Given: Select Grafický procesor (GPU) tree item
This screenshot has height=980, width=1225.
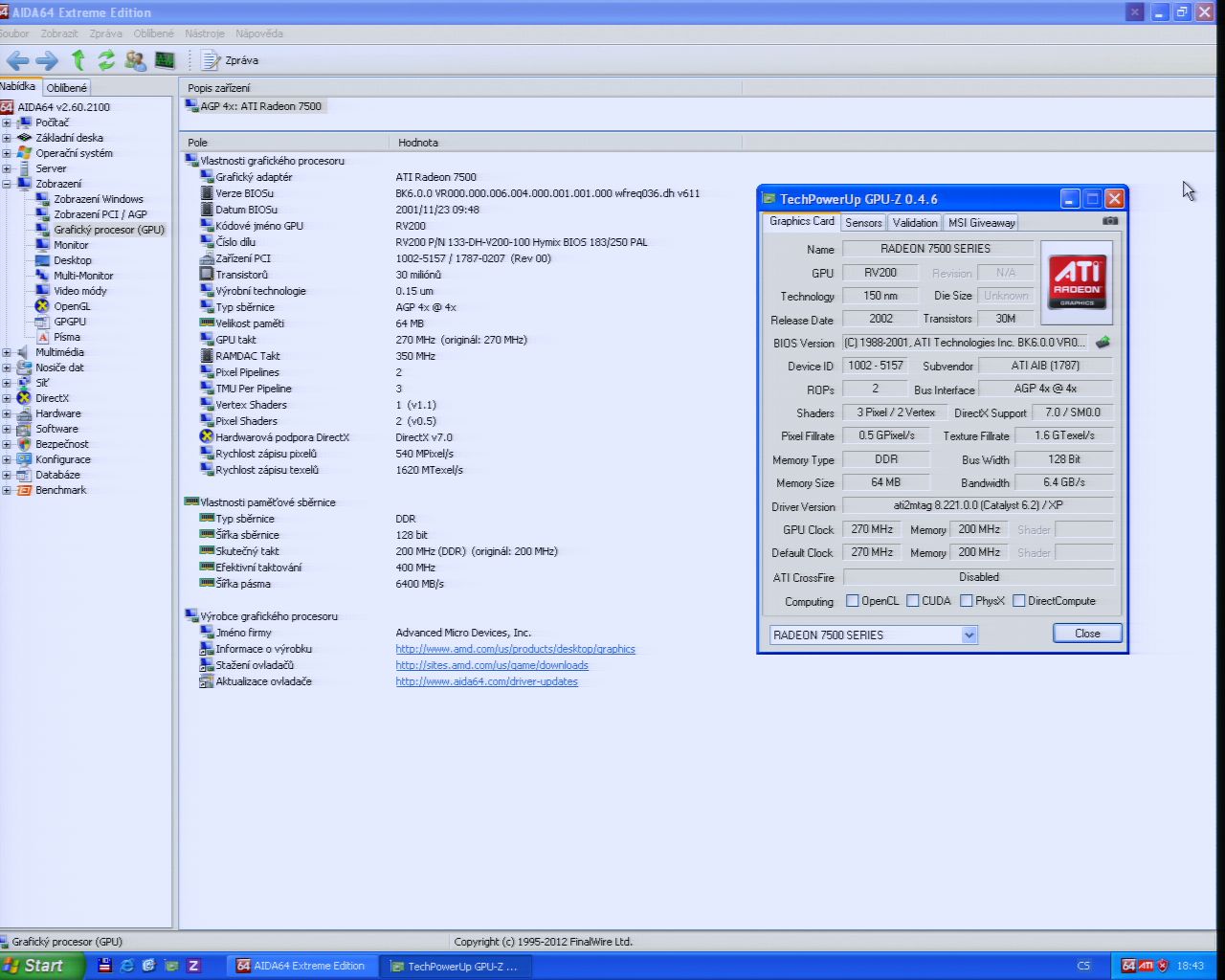Looking at the screenshot, I should click(x=109, y=230).
